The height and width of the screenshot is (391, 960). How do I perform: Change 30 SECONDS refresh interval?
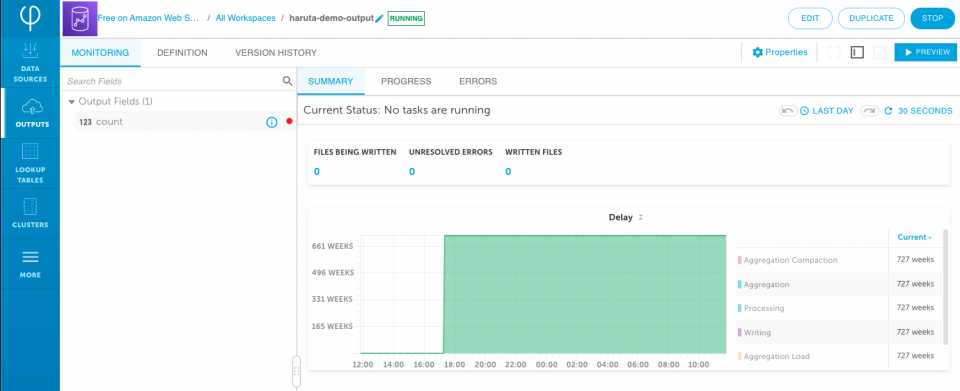click(x=925, y=111)
